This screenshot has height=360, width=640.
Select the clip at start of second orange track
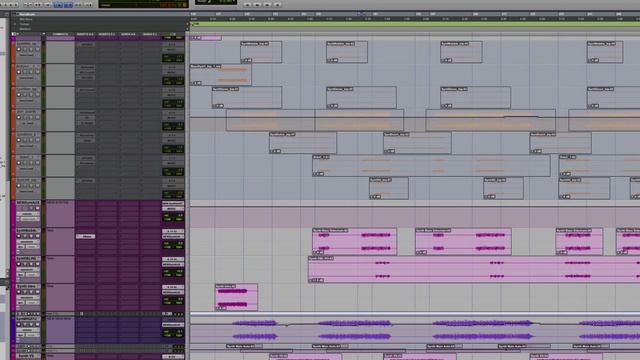[x=221, y=75]
